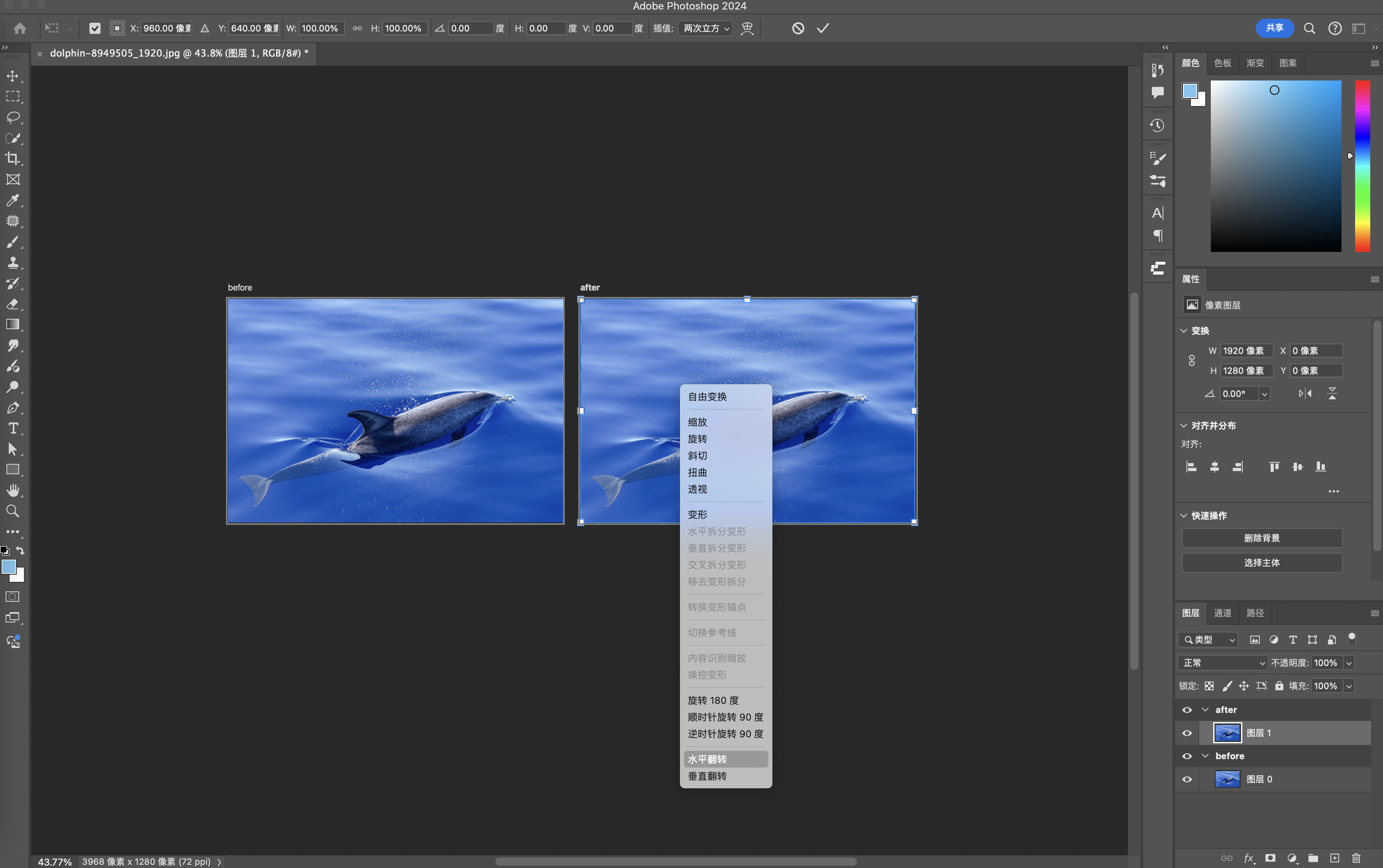Screen dimensions: 1383x868
Task: Collapse the 对齐并分布 section
Action: tap(1183, 425)
